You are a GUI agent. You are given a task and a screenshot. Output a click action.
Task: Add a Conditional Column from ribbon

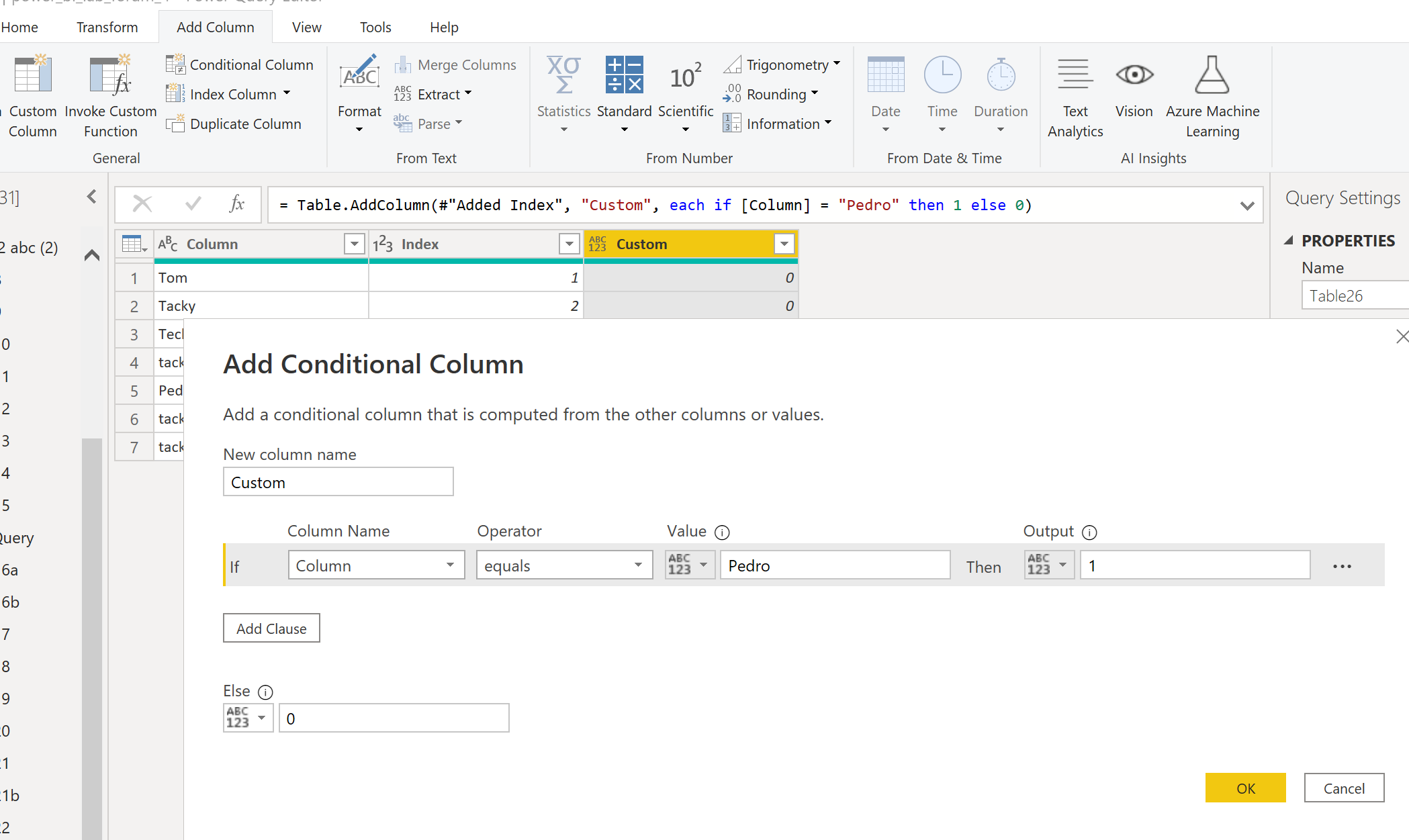click(x=240, y=64)
